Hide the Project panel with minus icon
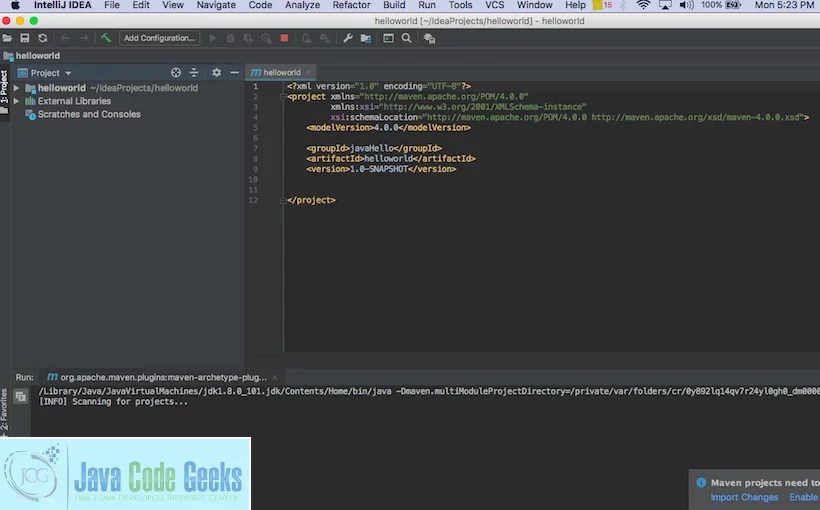Screen dimensions: 820x510 [234, 73]
